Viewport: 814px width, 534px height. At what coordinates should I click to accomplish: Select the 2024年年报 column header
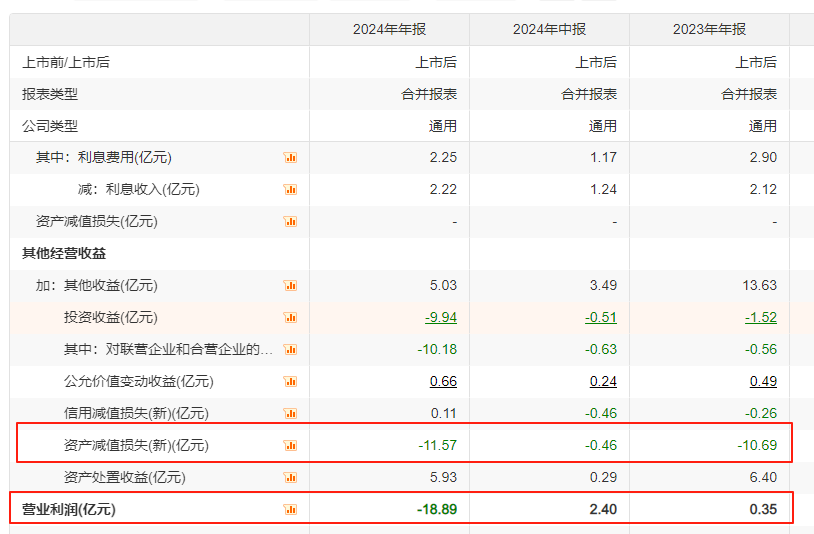[x=389, y=29]
